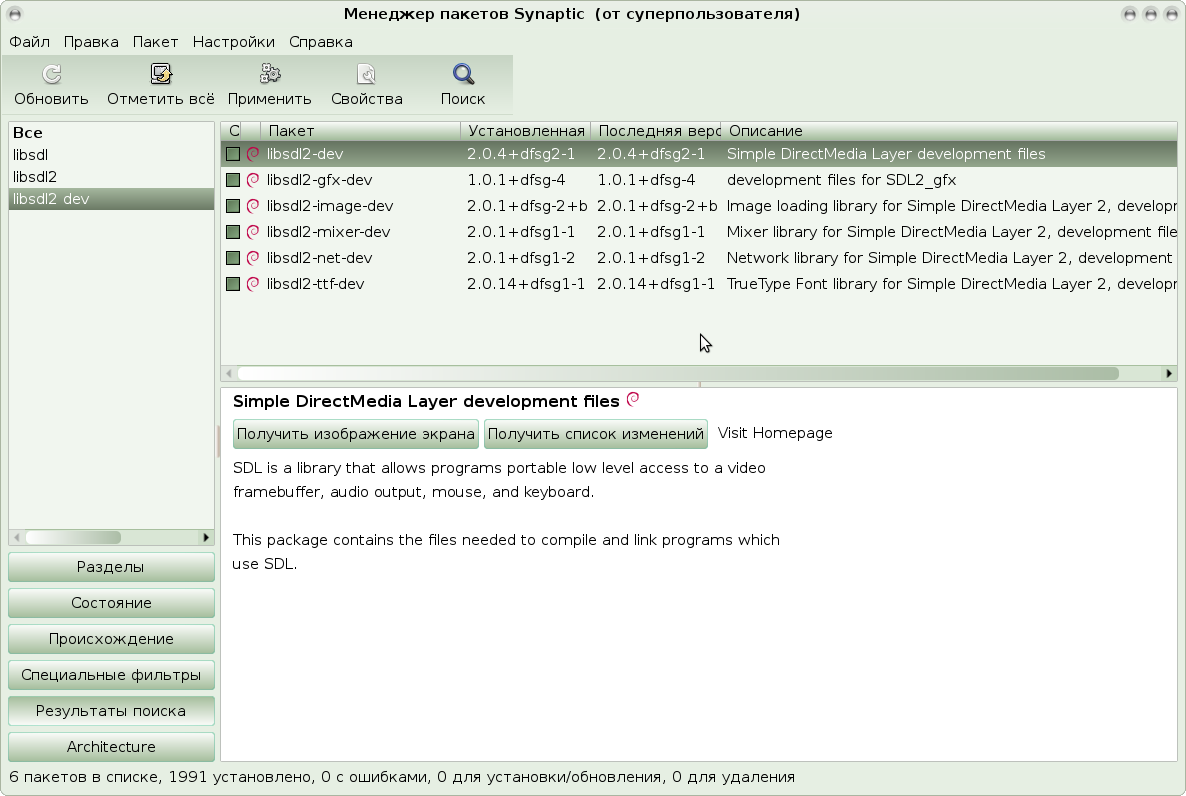1186x796 pixels.
Task: Click installed version 1.0.1+dfsg-4 cell
Action: (516, 180)
